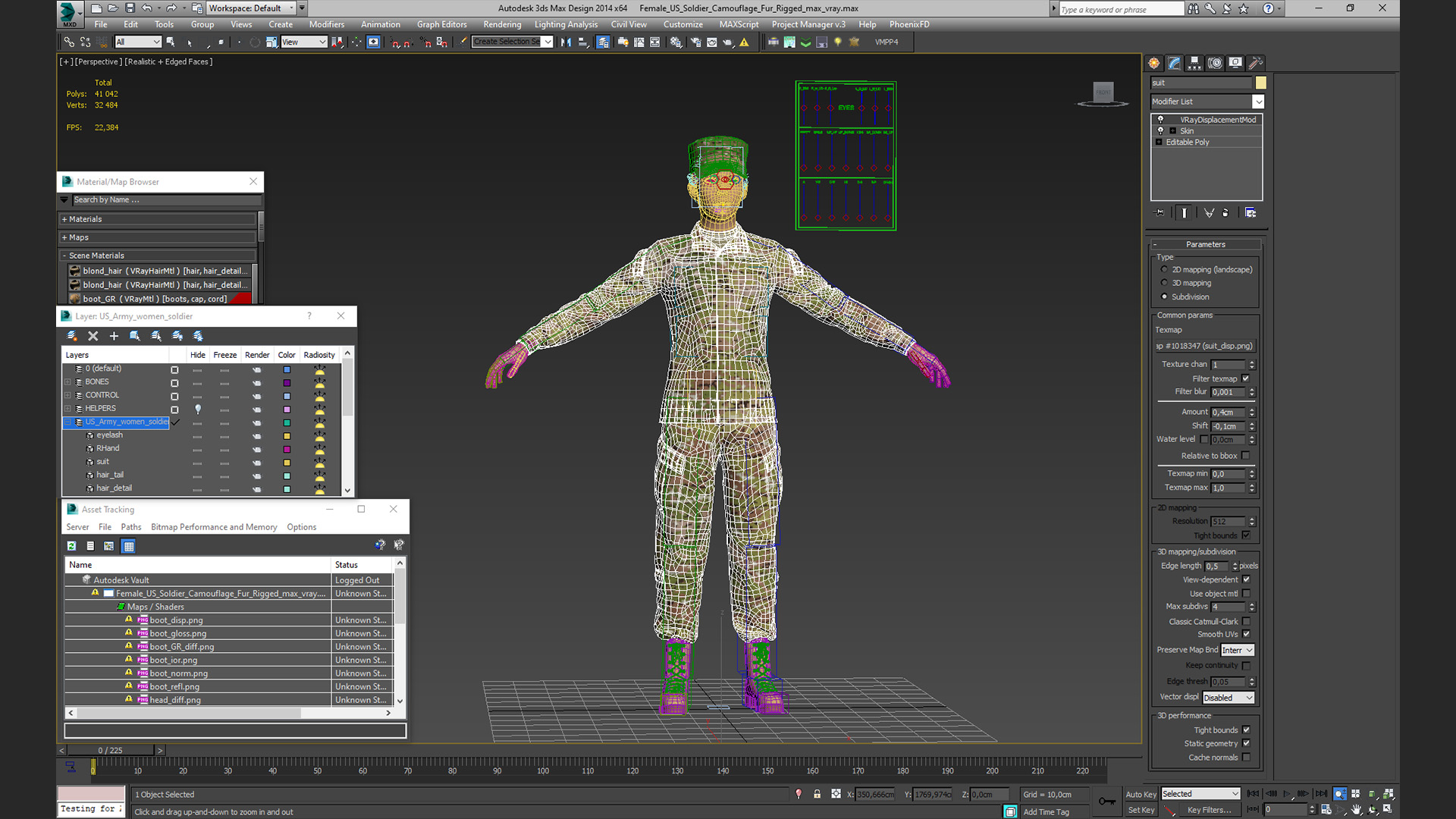Expand the BONES layer tree

click(67, 382)
